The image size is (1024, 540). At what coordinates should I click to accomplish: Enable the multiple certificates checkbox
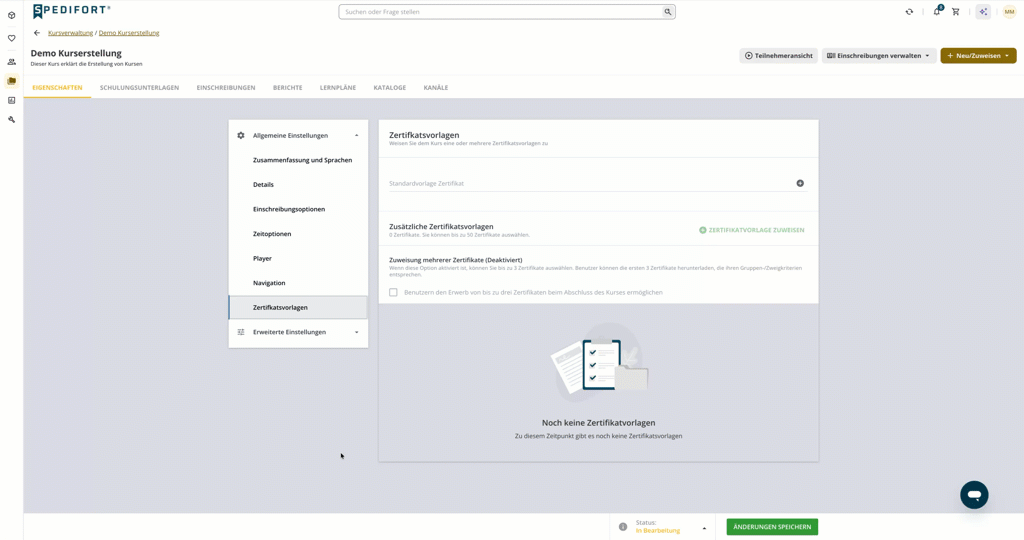(x=393, y=293)
